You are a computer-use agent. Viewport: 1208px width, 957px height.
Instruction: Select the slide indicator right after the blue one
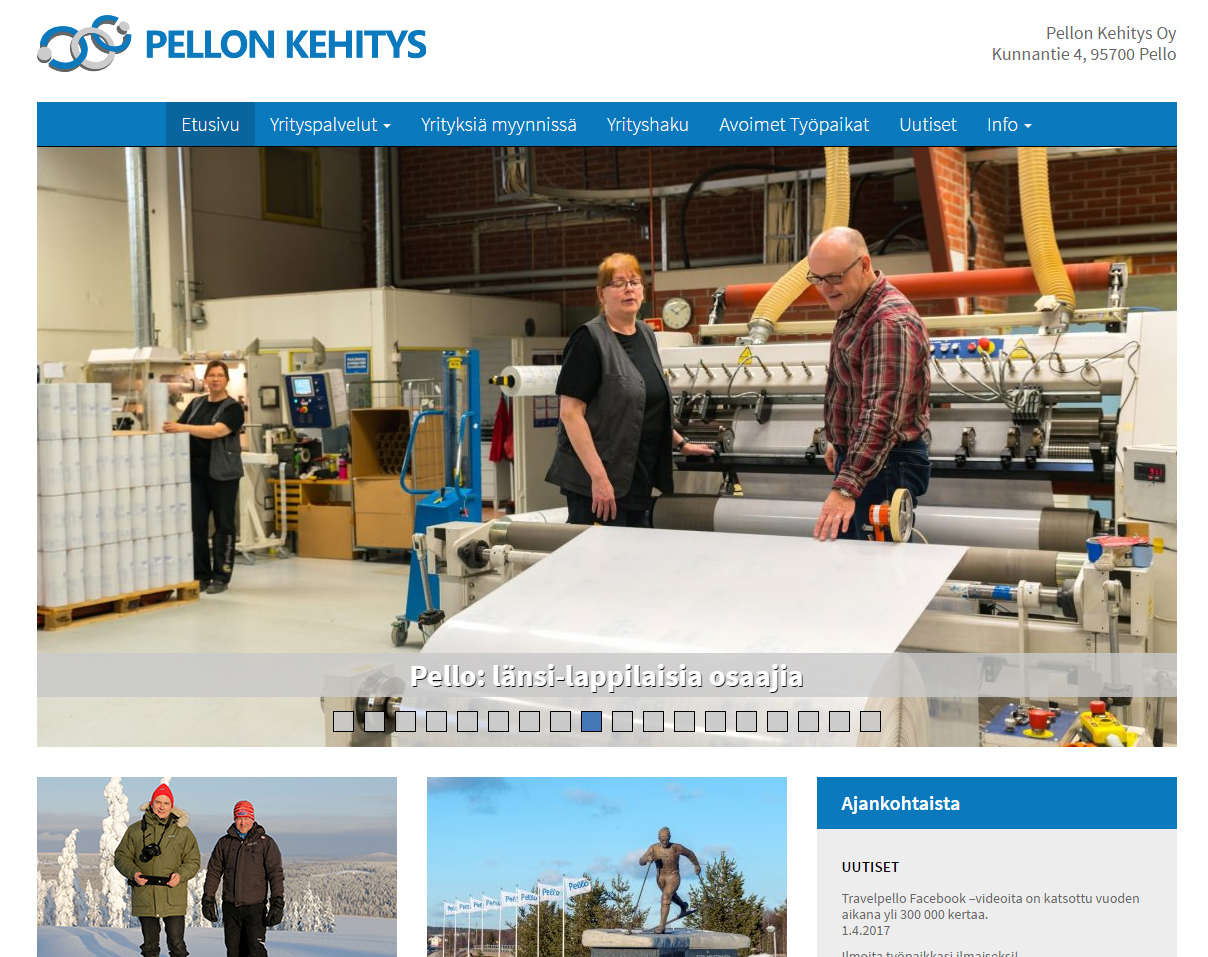(622, 721)
